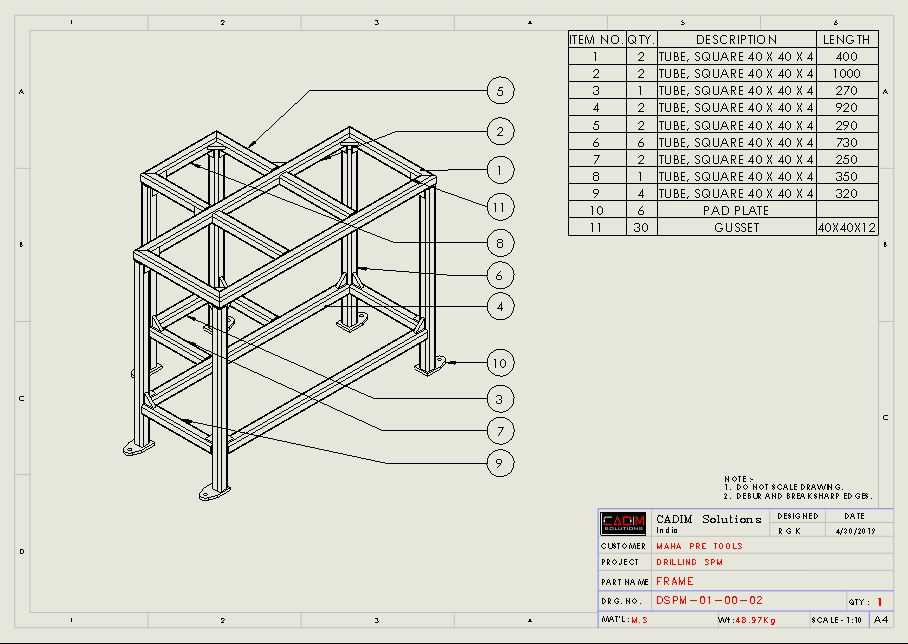Image resolution: width=908 pixels, height=644 pixels.
Task: Select the length cell '320'
Action: pos(847,193)
